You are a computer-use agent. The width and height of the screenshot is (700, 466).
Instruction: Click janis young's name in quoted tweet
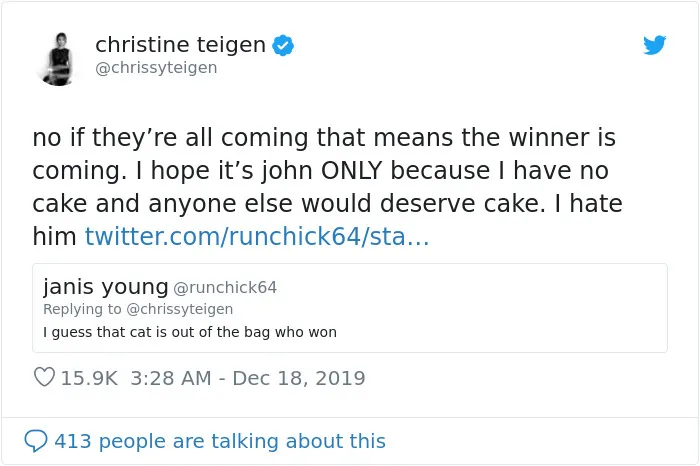click(106, 287)
